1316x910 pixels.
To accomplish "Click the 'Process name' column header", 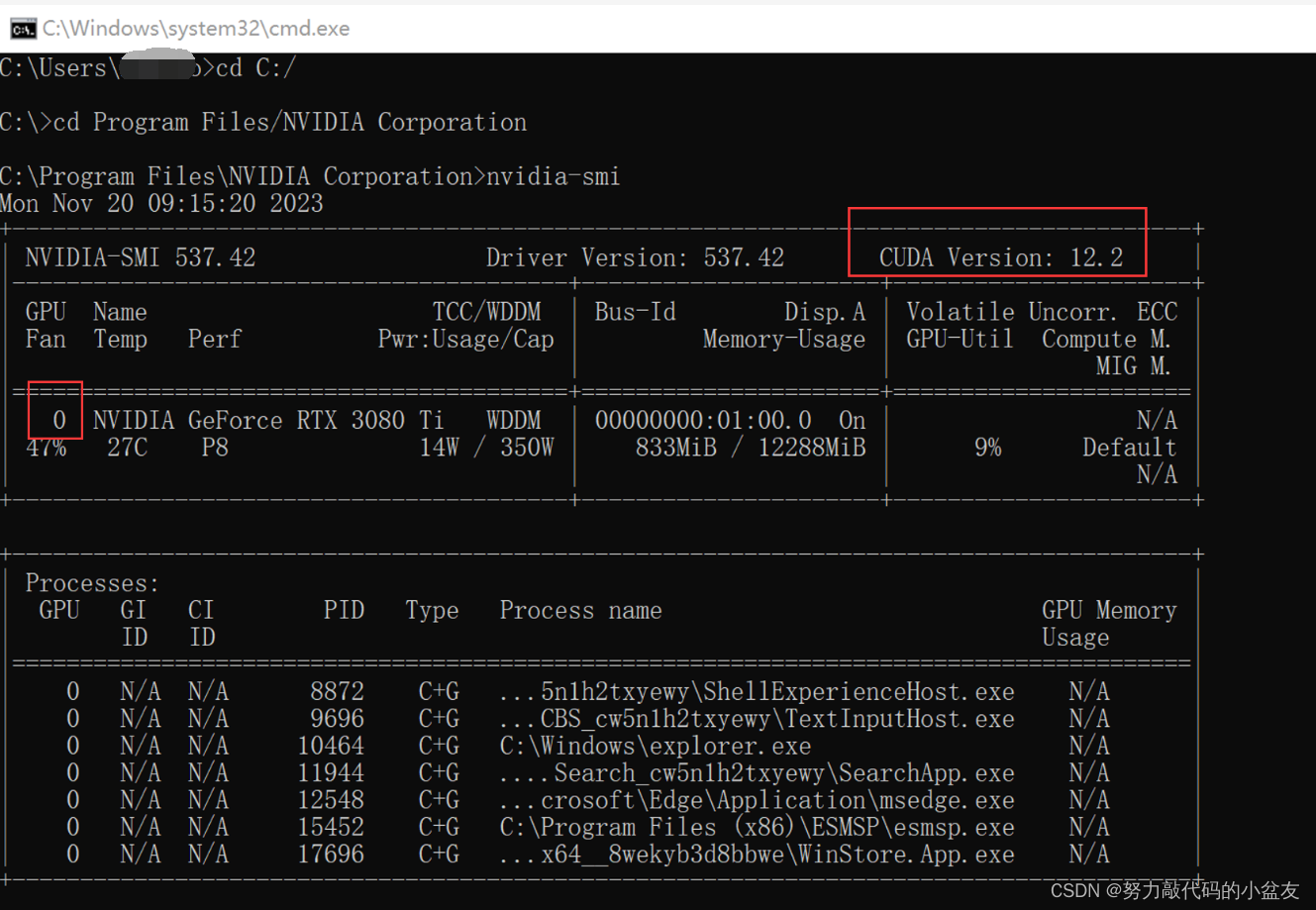I will click(580, 610).
